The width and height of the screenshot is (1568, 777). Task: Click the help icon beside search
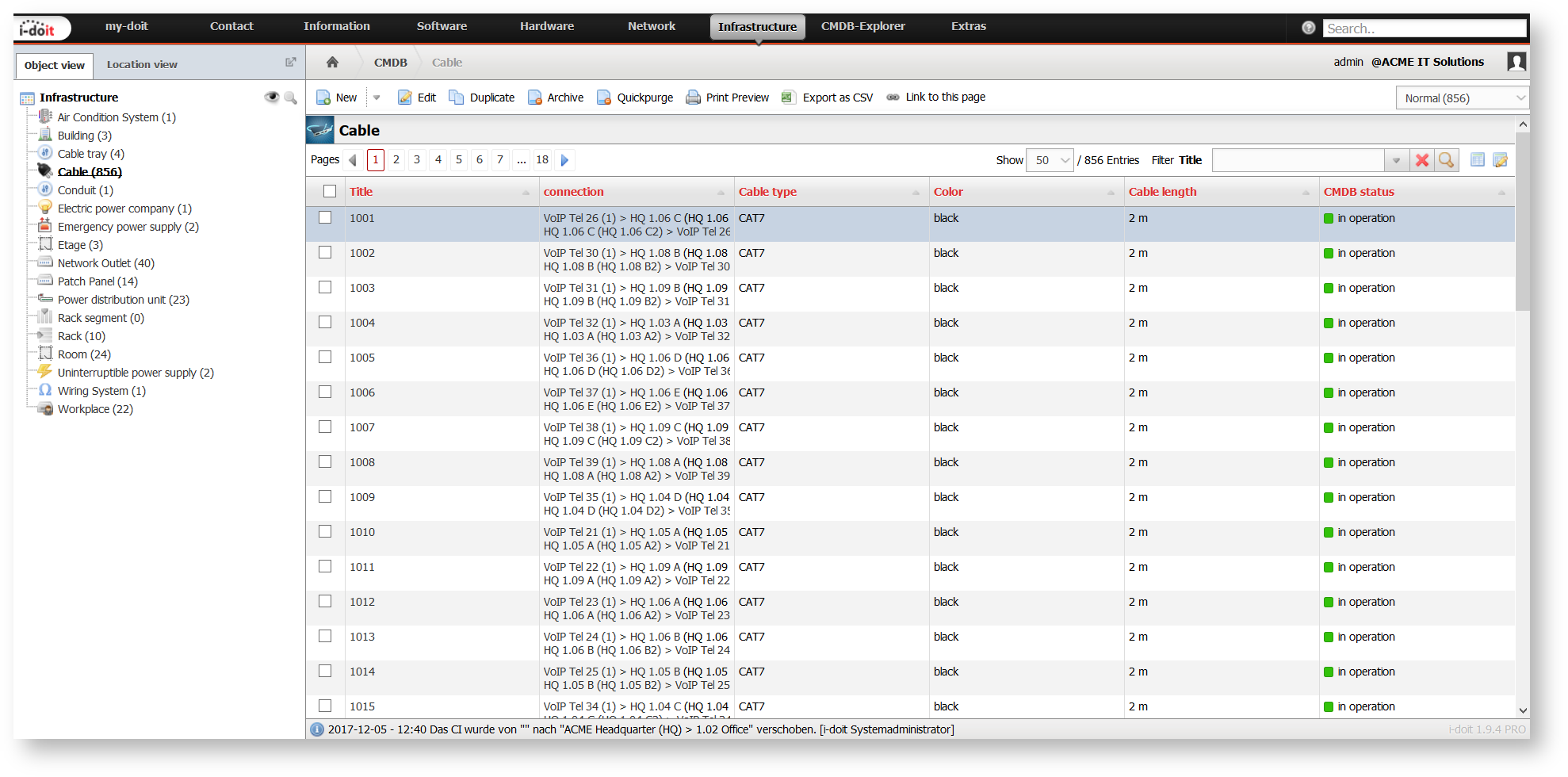pyautogui.click(x=1309, y=28)
